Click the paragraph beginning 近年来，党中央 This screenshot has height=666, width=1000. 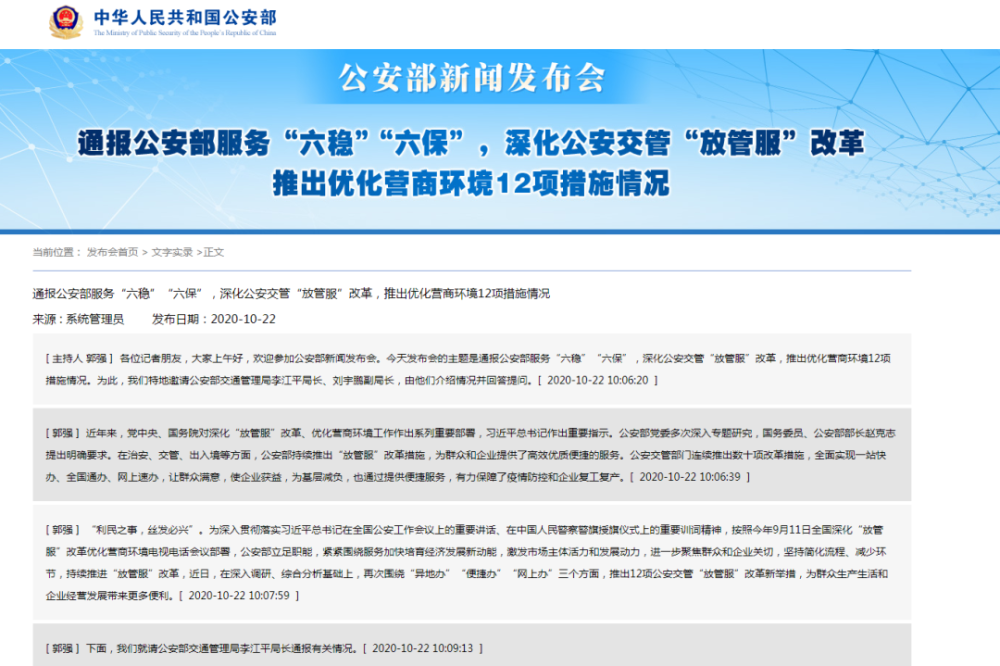click(472, 455)
